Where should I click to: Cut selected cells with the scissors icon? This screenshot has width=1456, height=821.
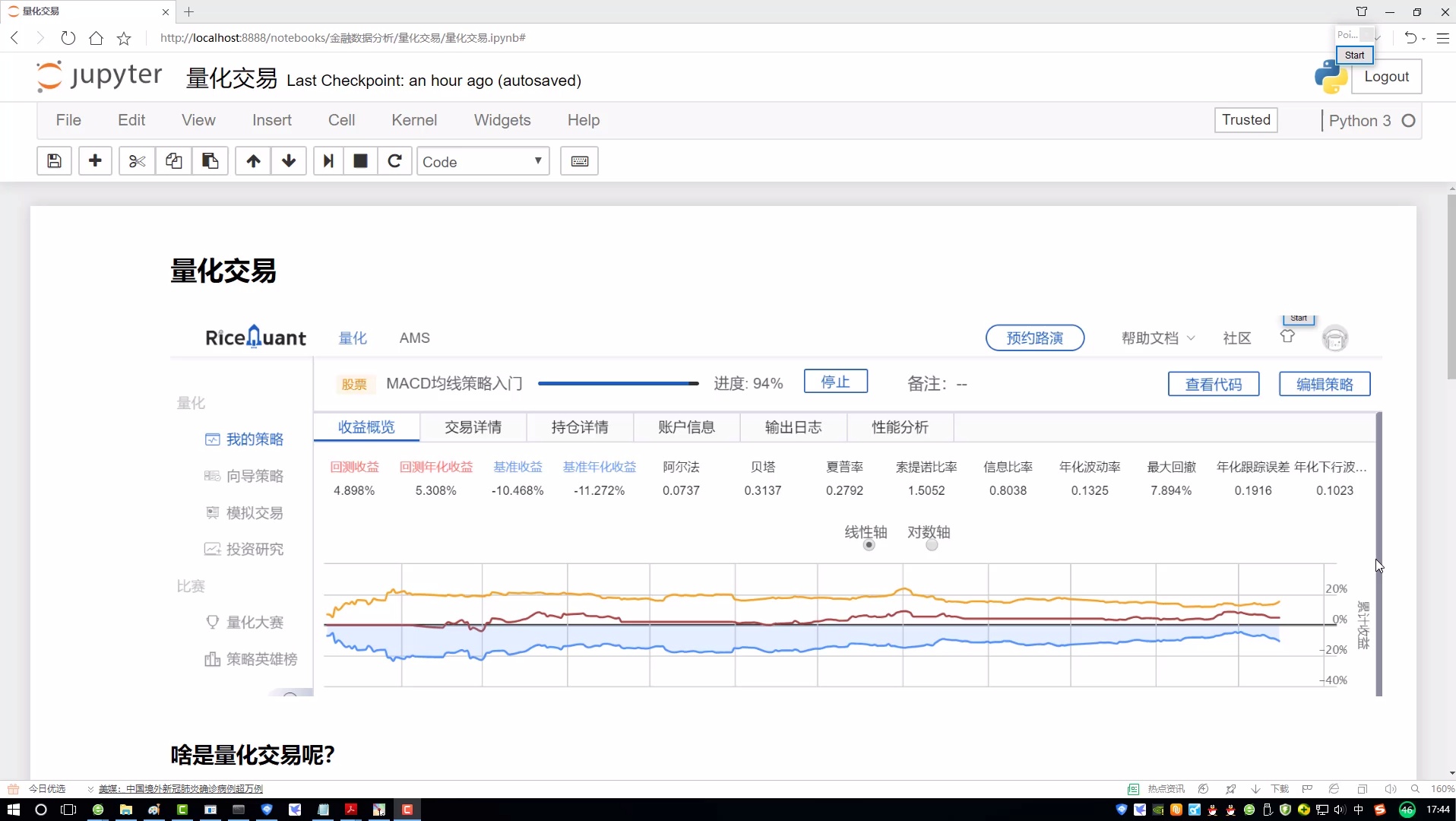[137, 161]
